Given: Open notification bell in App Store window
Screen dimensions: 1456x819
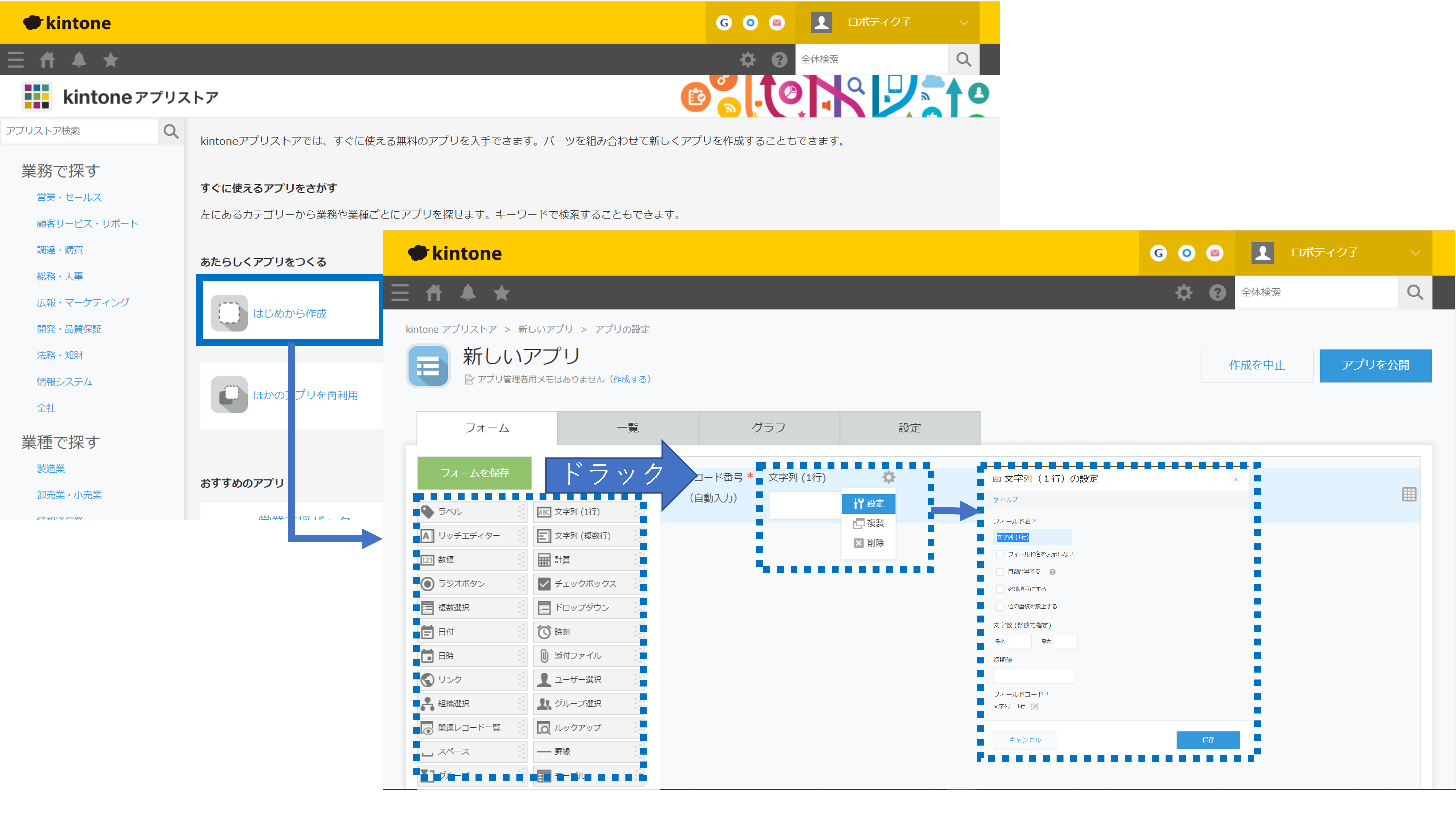Looking at the screenshot, I should [79, 59].
